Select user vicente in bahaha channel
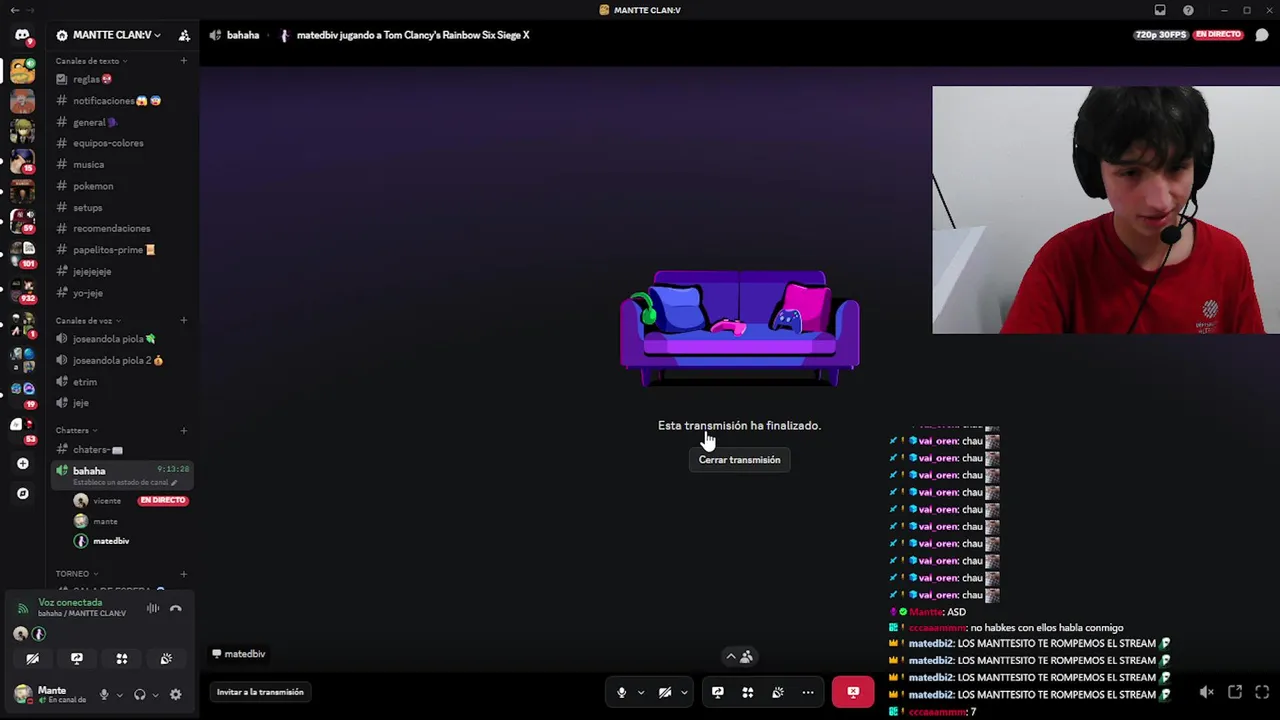 click(106, 501)
